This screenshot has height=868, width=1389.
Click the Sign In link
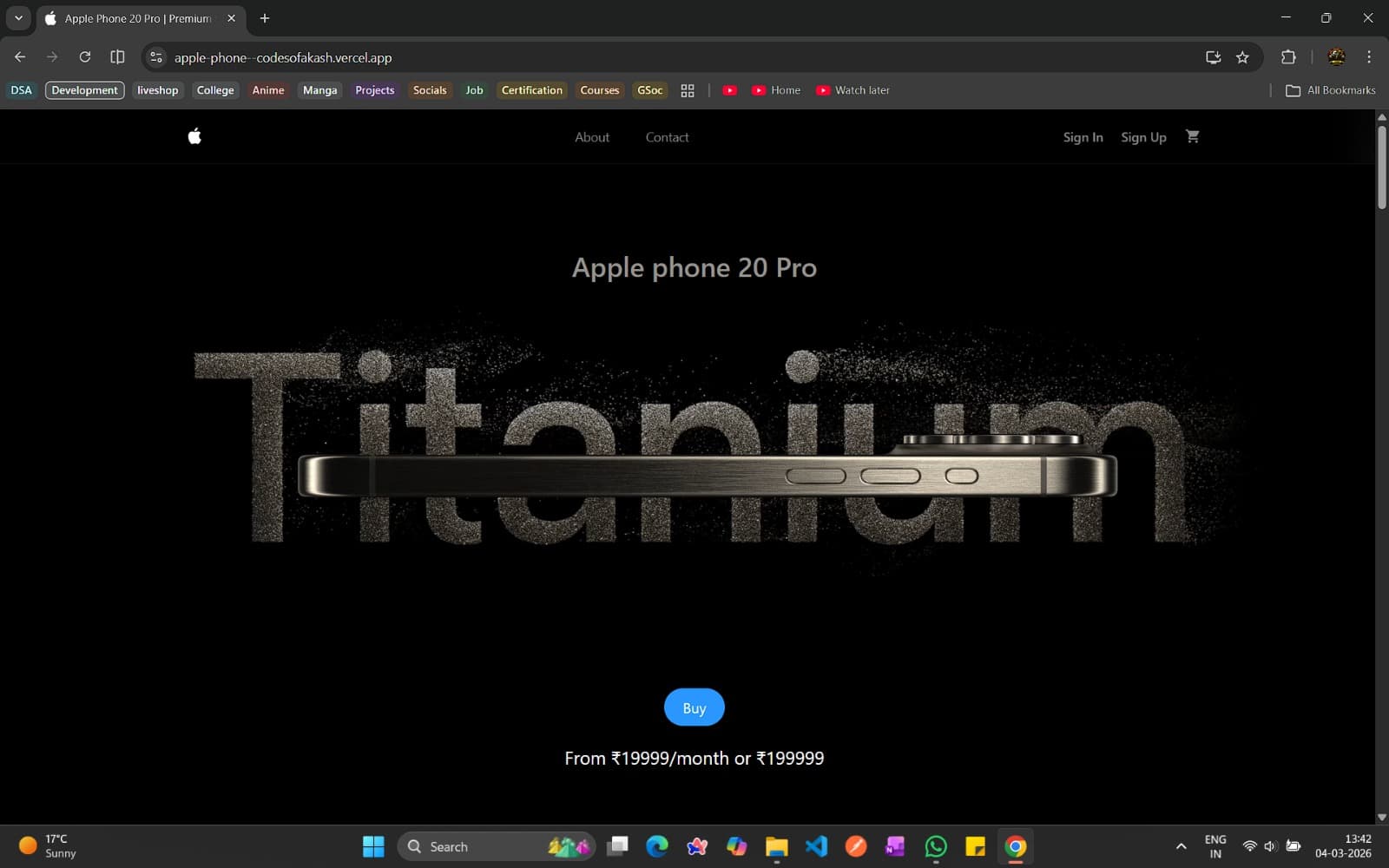(x=1083, y=137)
